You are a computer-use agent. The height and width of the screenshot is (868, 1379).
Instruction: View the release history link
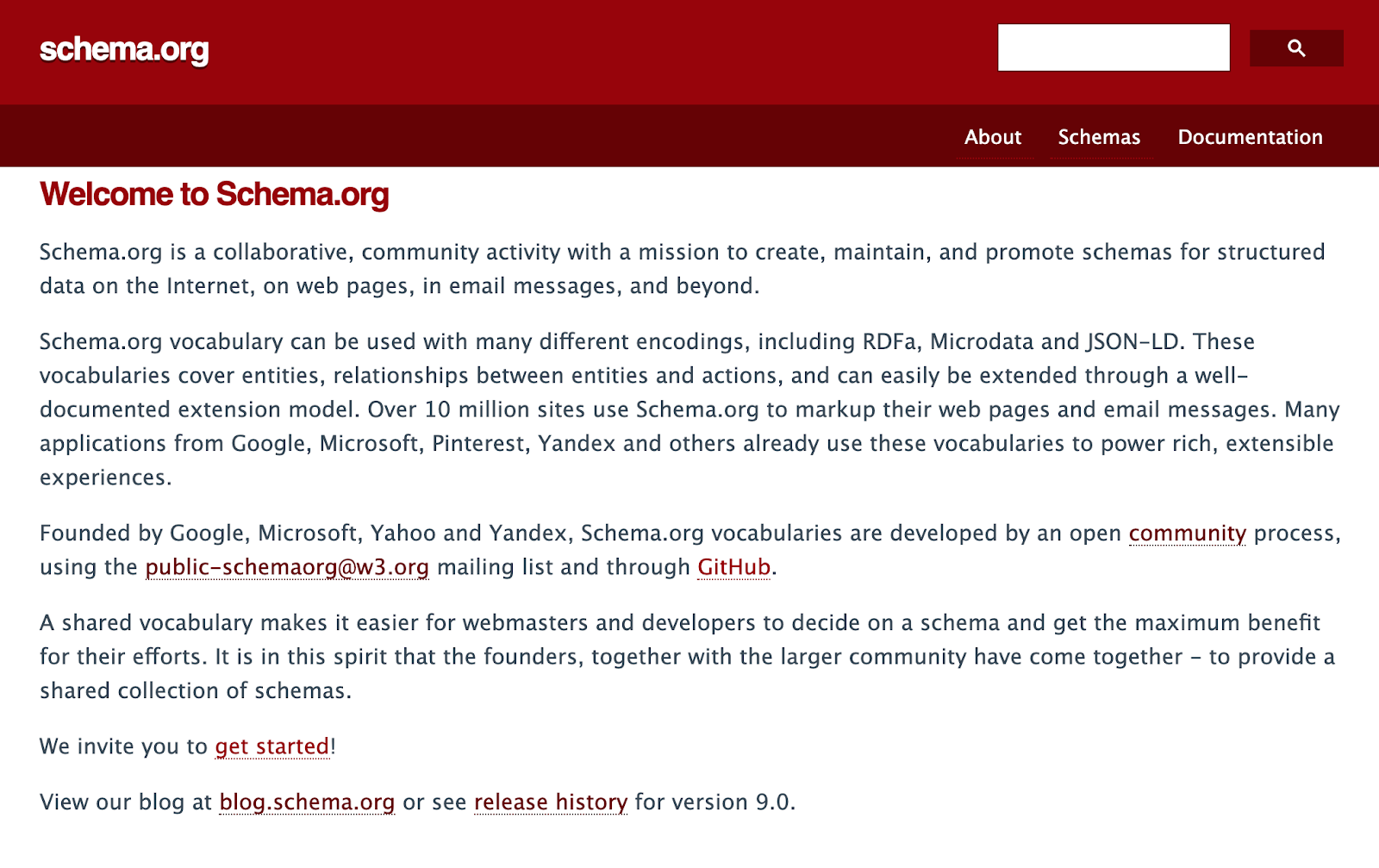click(551, 802)
